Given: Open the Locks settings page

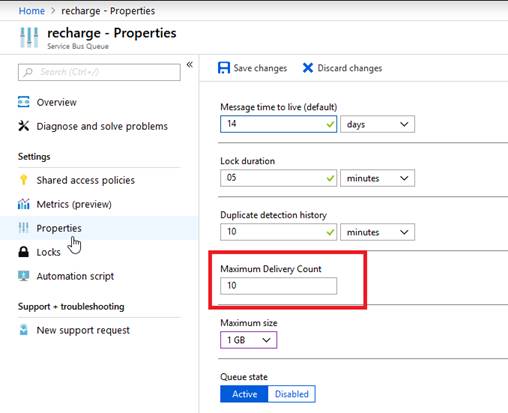Looking at the screenshot, I should point(99,252).
